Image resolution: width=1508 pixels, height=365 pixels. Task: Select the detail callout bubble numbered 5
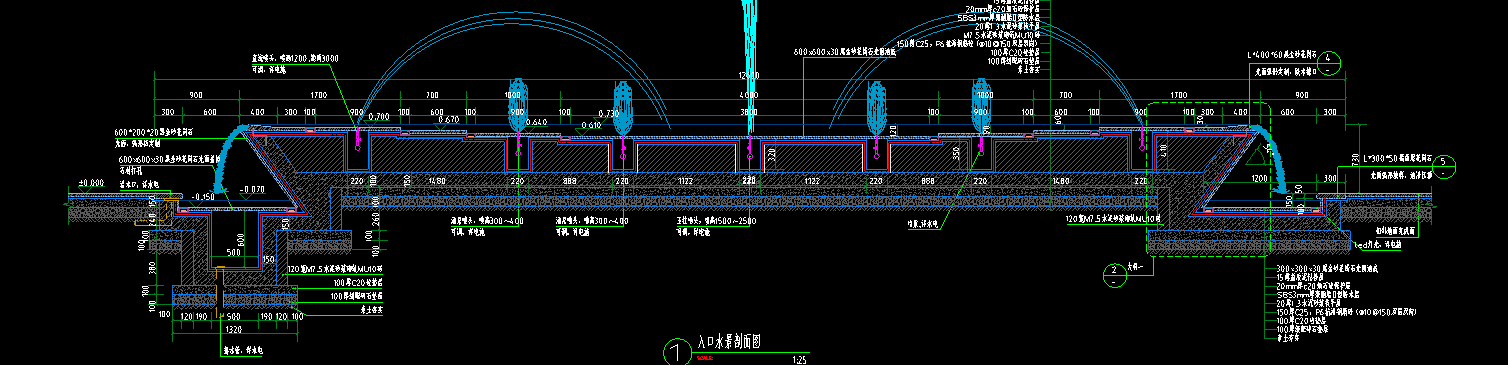coord(1444,162)
